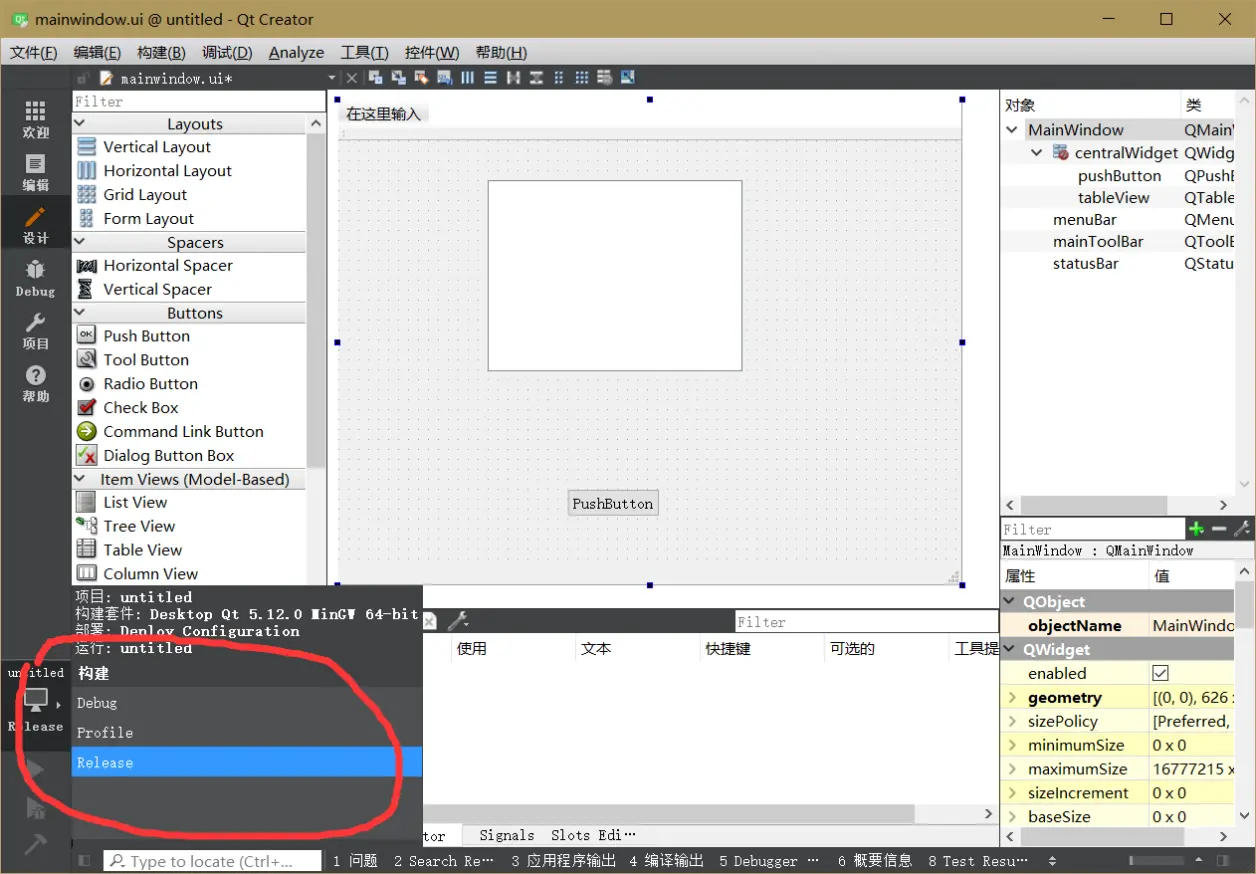
Task: Select Debug build configuration
Action: 247,703
